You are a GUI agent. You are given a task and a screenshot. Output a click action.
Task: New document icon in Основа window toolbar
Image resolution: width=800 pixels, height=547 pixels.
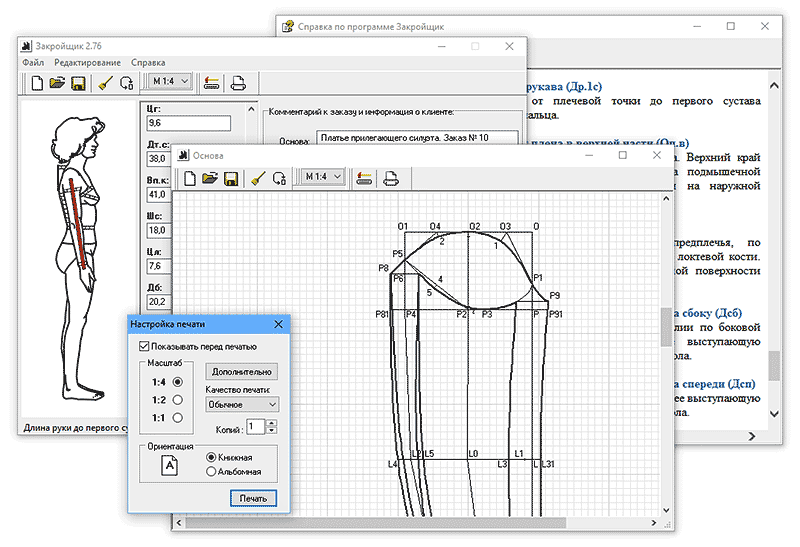[x=190, y=178]
